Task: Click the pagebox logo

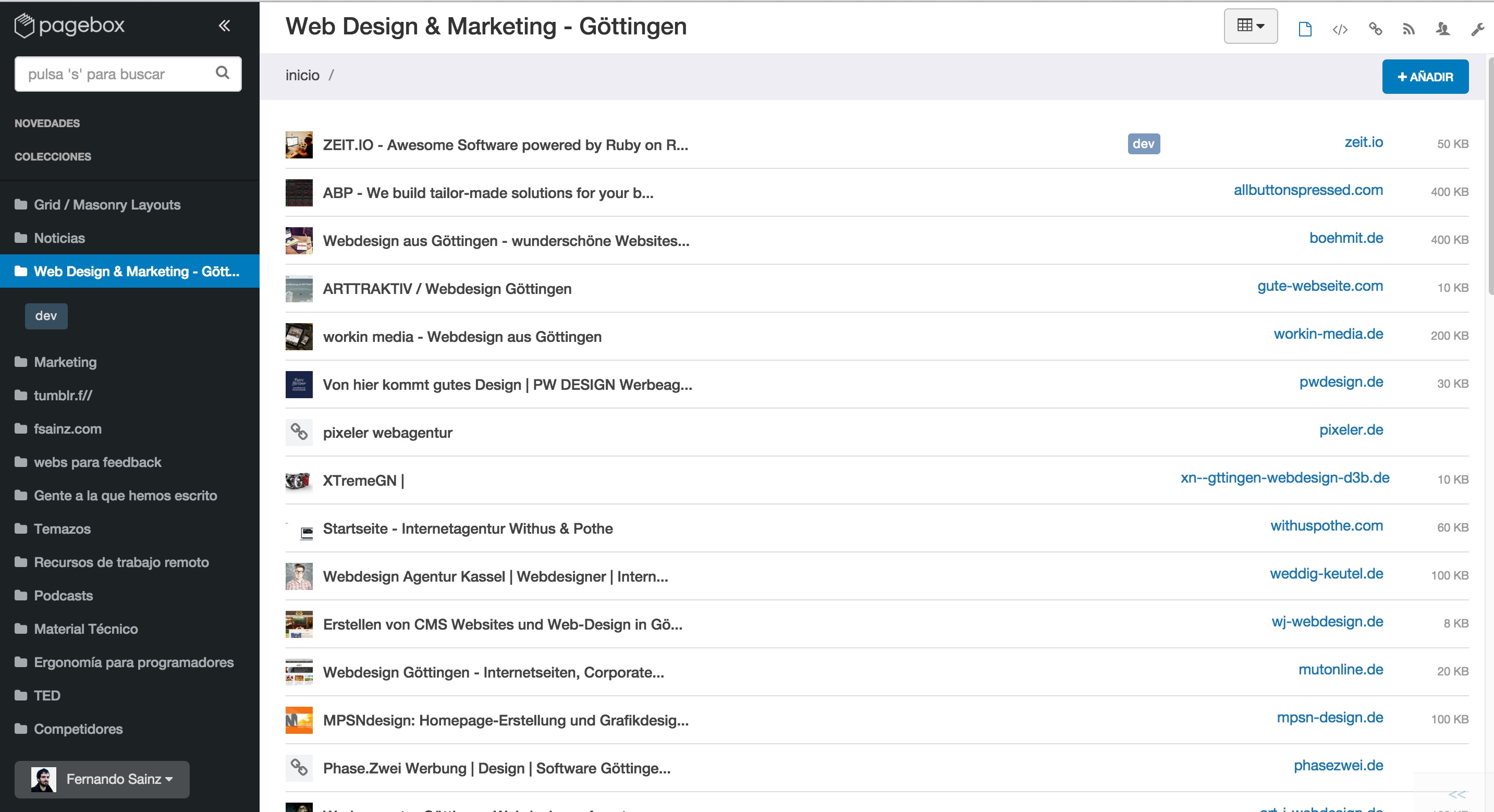Action: click(x=70, y=26)
